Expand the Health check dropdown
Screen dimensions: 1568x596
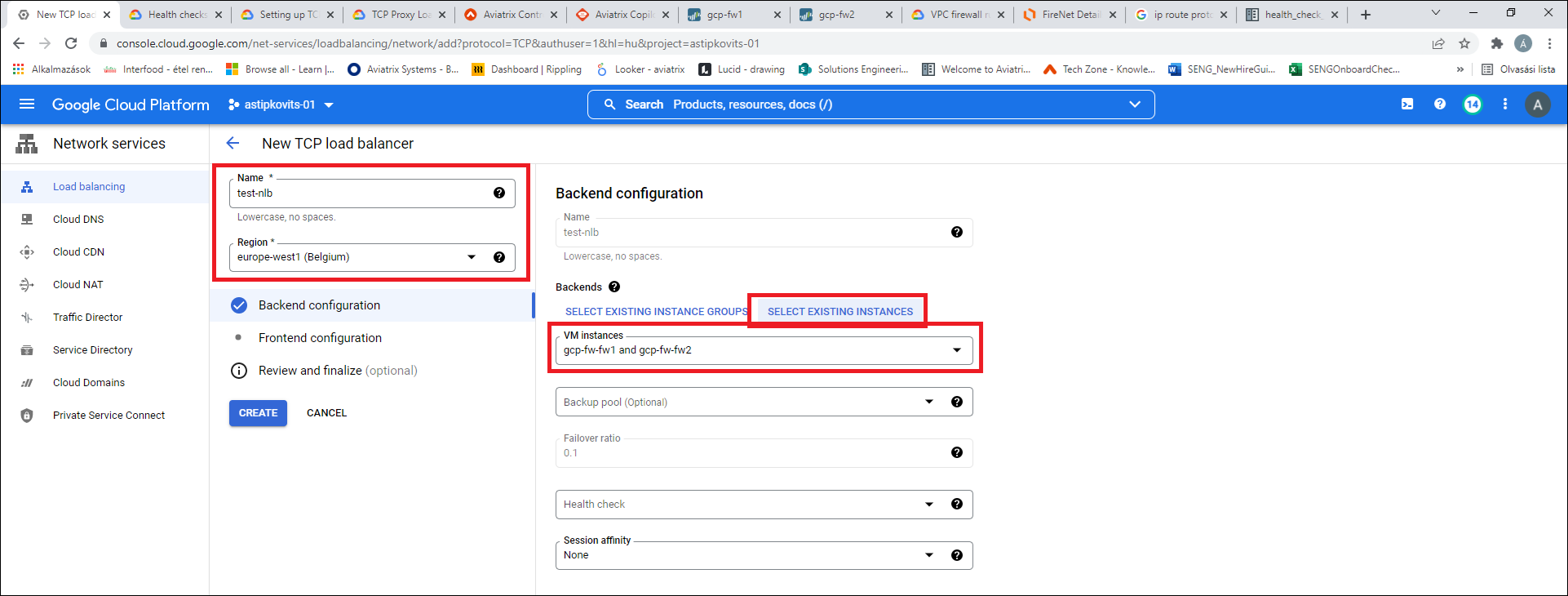tap(928, 505)
